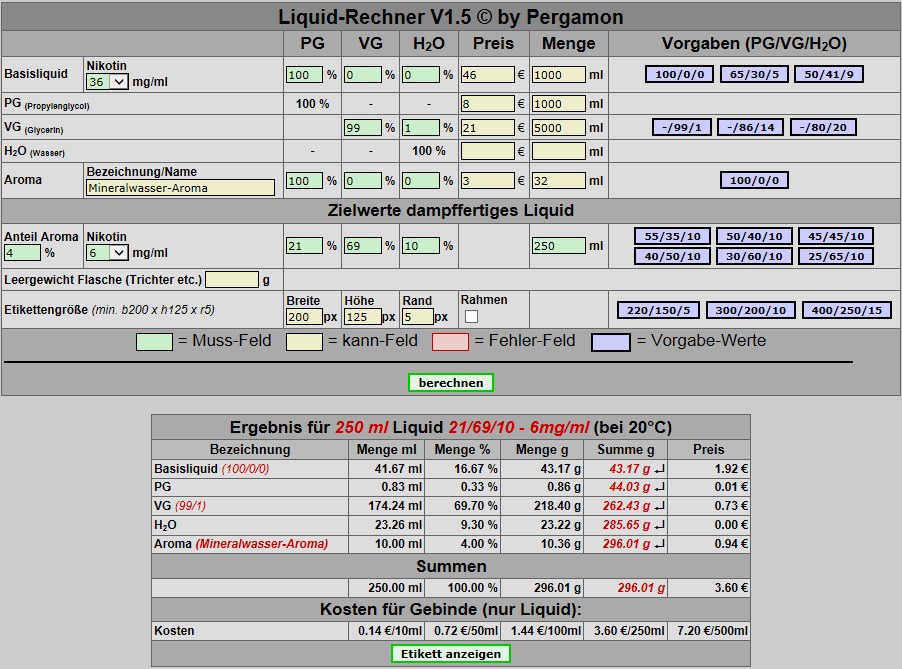Select the 65/30/5 Basisliquid preset

(754, 74)
